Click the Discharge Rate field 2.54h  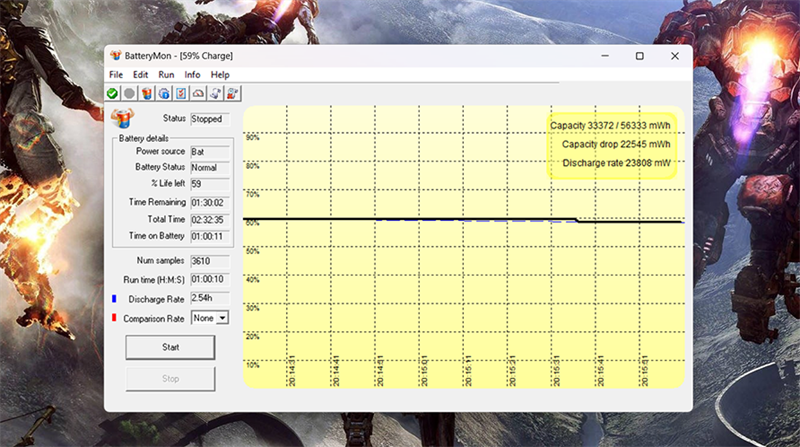point(210,298)
